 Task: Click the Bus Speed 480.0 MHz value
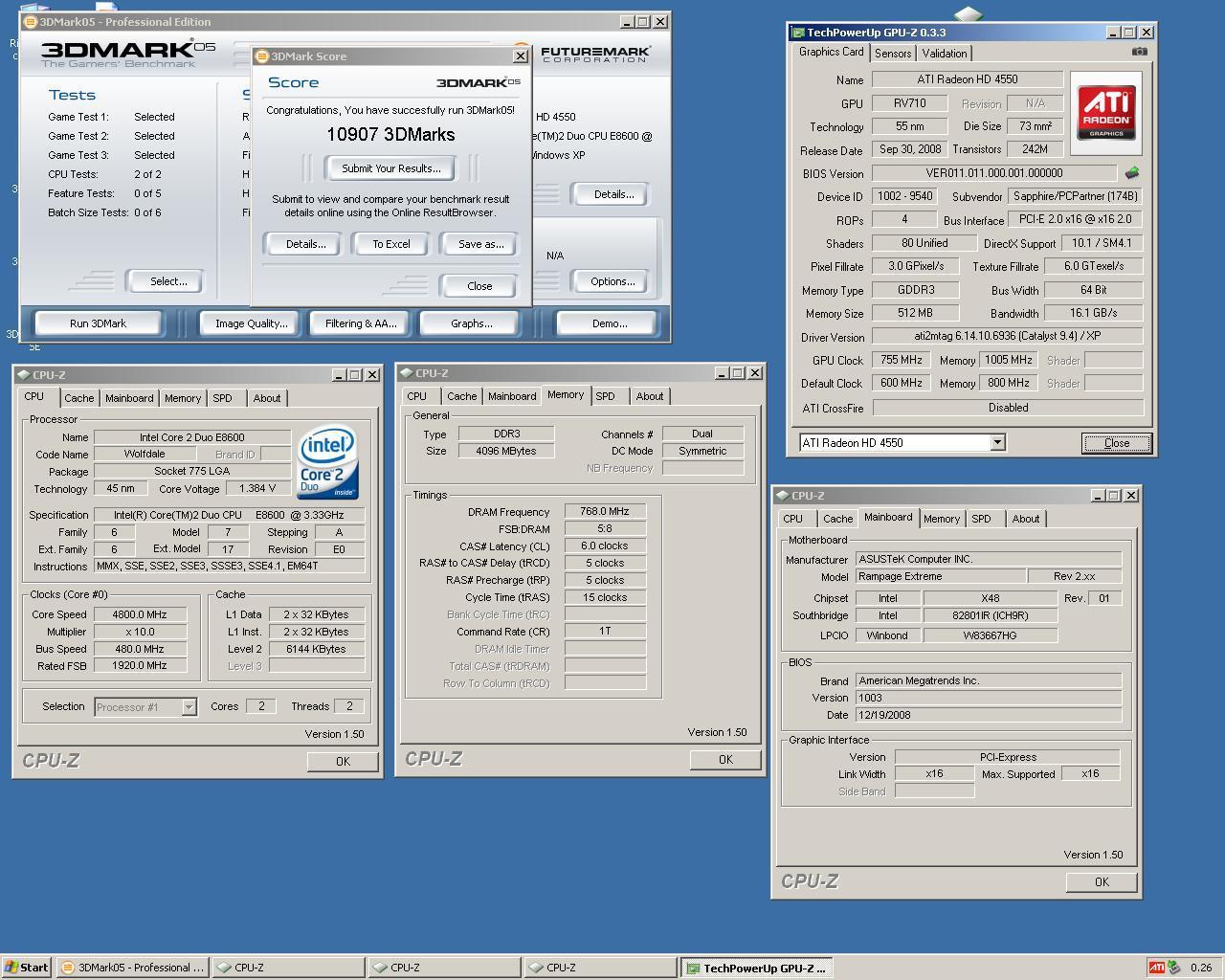140,649
